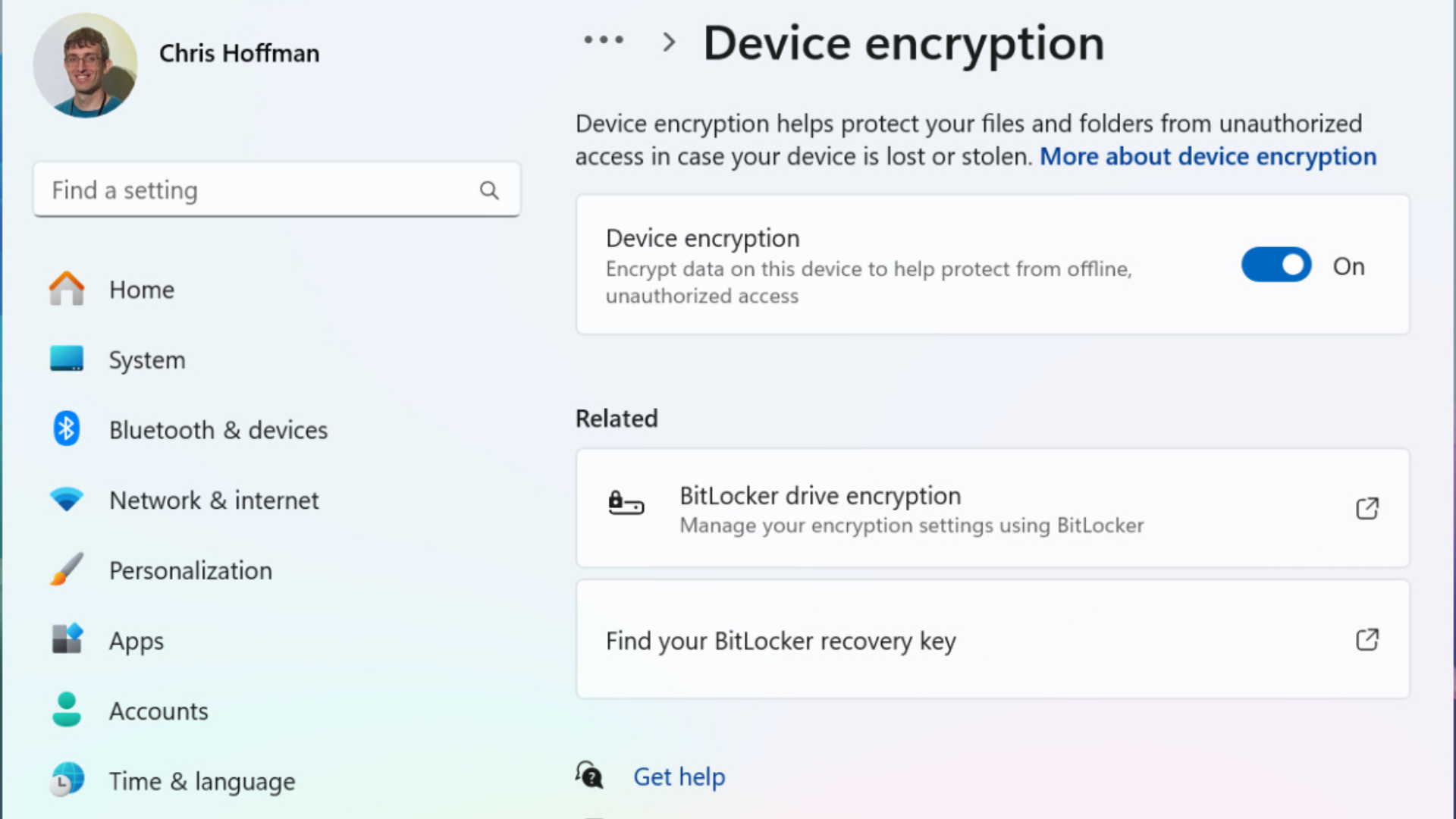1456x819 pixels.
Task: Click the Network Wi-Fi icon
Action: (67, 500)
